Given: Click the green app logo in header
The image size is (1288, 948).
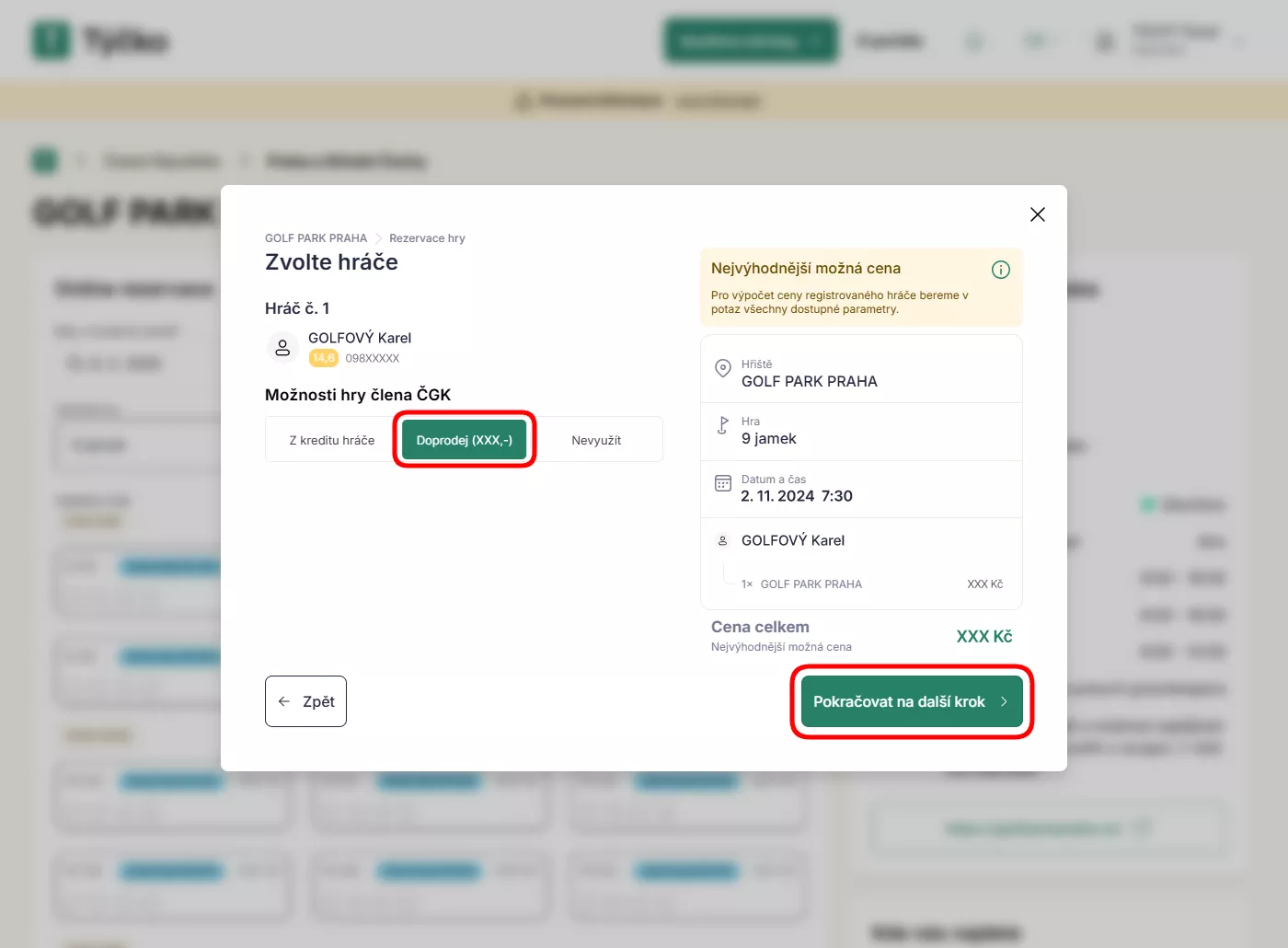Looking at the screenshot, I should click(52, 40).
